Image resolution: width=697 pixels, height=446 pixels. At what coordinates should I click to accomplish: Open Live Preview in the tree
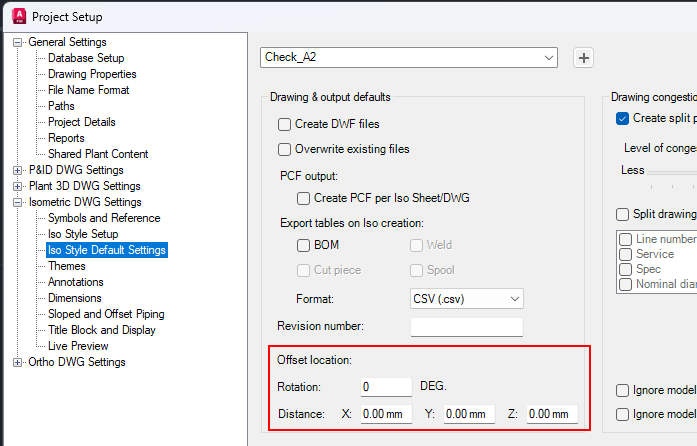pyautogui.click(x=78, y=346)
